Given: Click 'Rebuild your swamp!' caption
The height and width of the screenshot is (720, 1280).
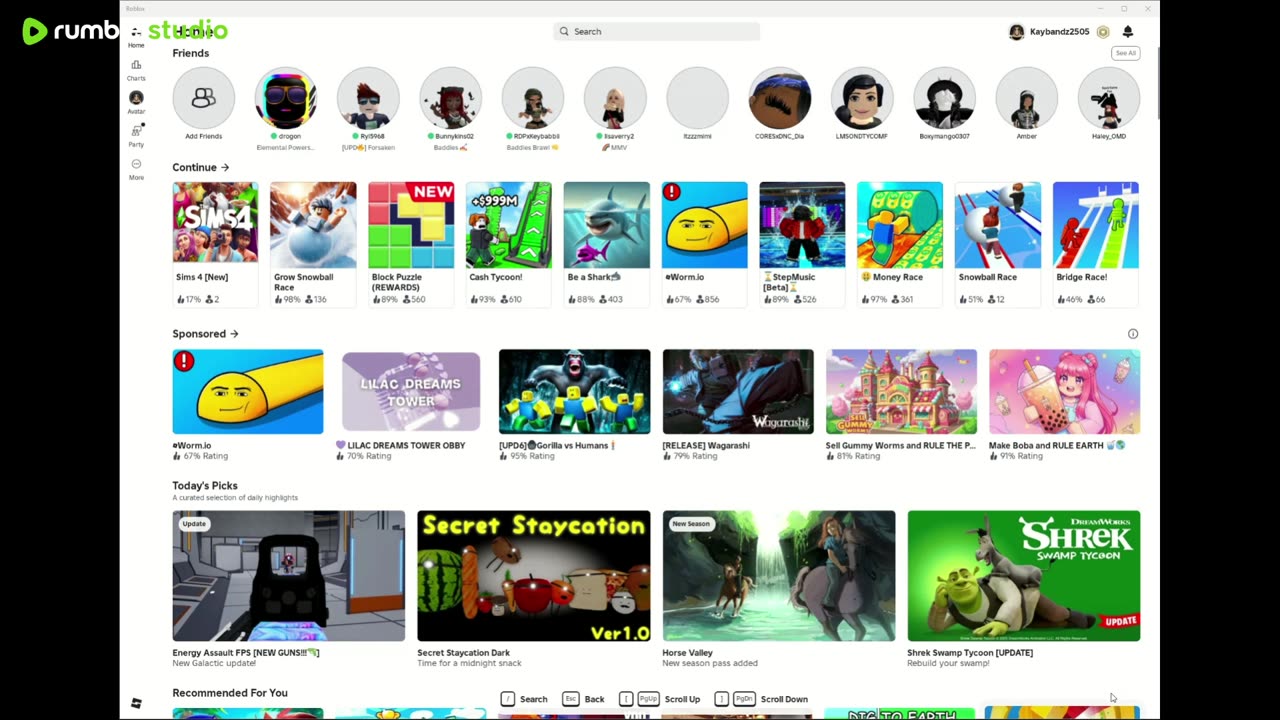Looking at the screenshot, I should tap(947, 663).
